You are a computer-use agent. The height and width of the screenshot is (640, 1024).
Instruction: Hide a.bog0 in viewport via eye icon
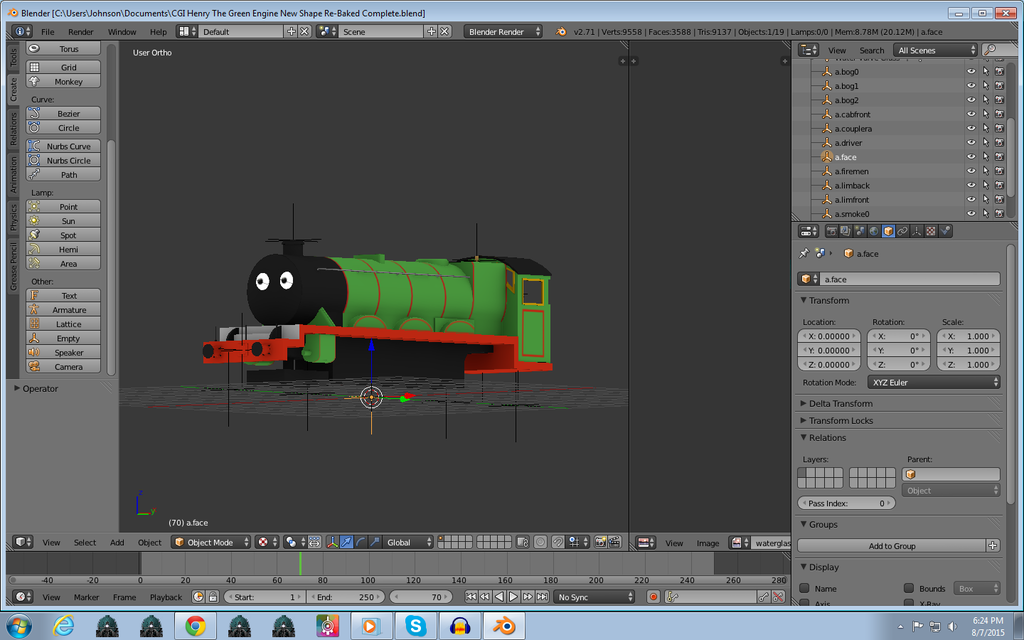[971, 72]
